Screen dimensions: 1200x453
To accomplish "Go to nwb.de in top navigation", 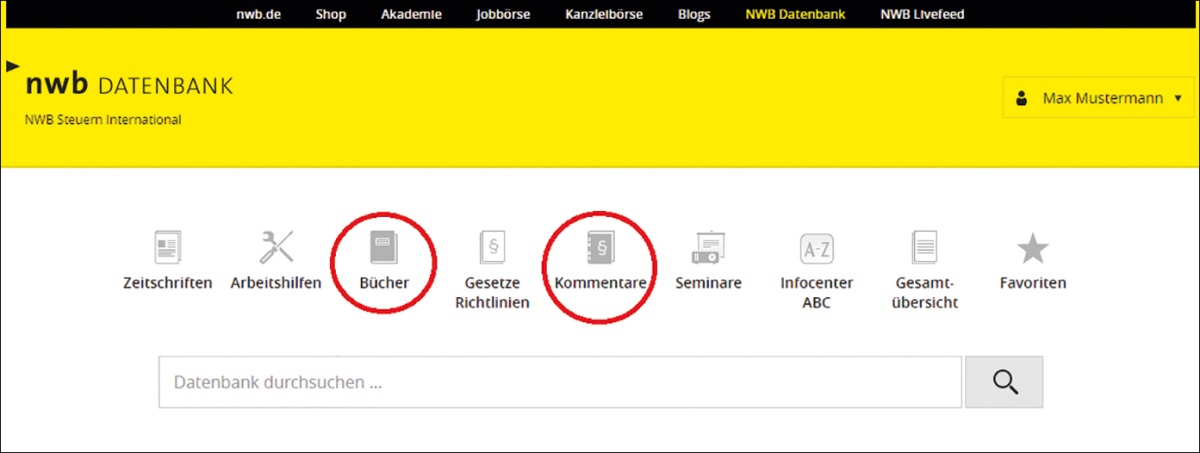I will [258, 14].
